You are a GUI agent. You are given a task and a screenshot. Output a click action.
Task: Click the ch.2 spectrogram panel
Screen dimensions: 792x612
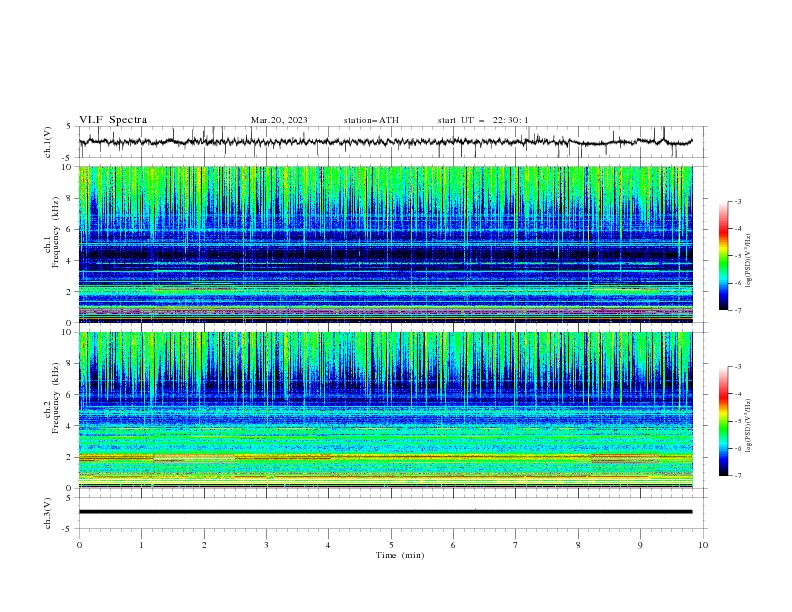click(x=385, y=410)
